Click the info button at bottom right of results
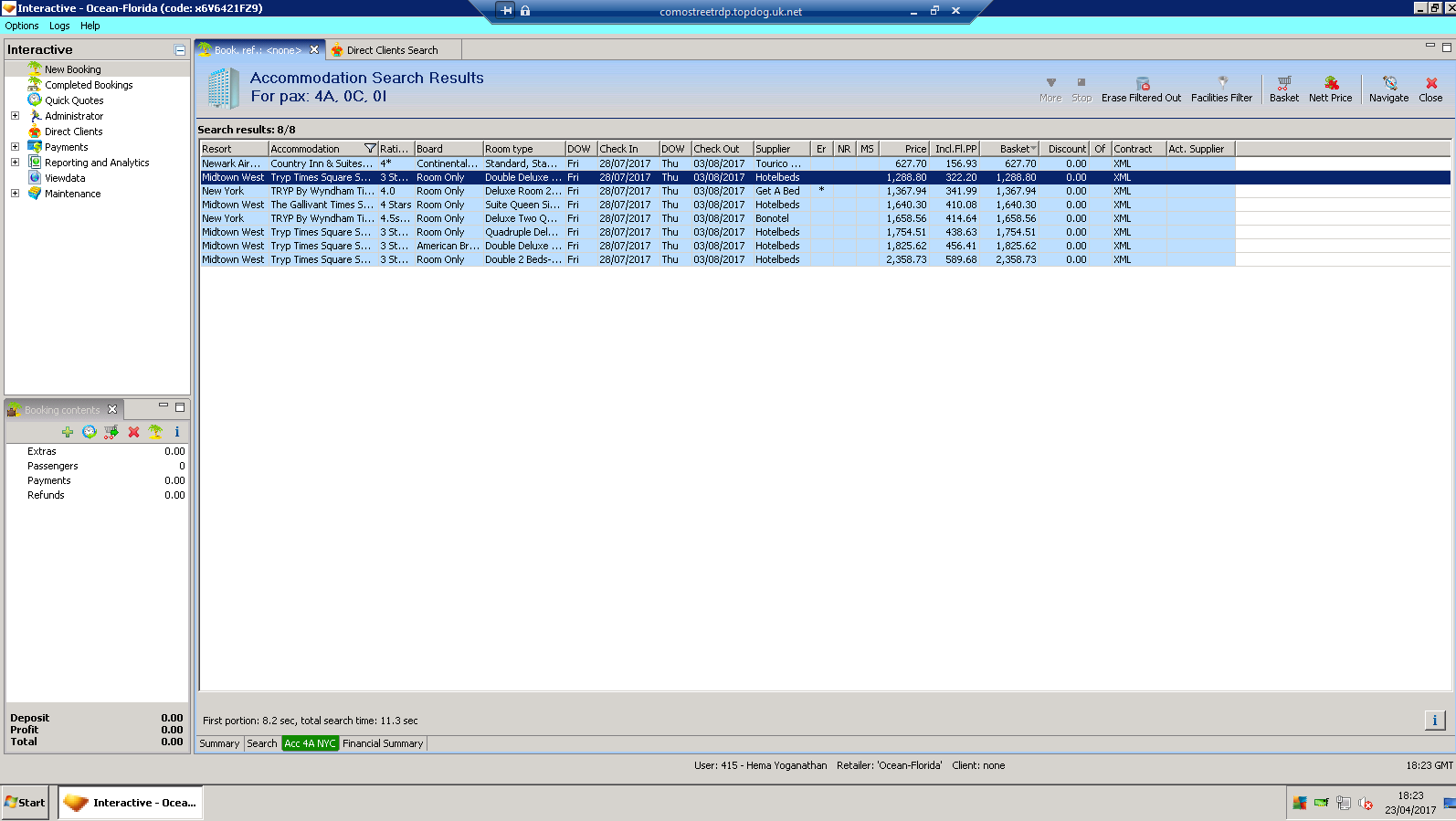This screenshot has width=1456, height=821. [x=1435, y=721]
